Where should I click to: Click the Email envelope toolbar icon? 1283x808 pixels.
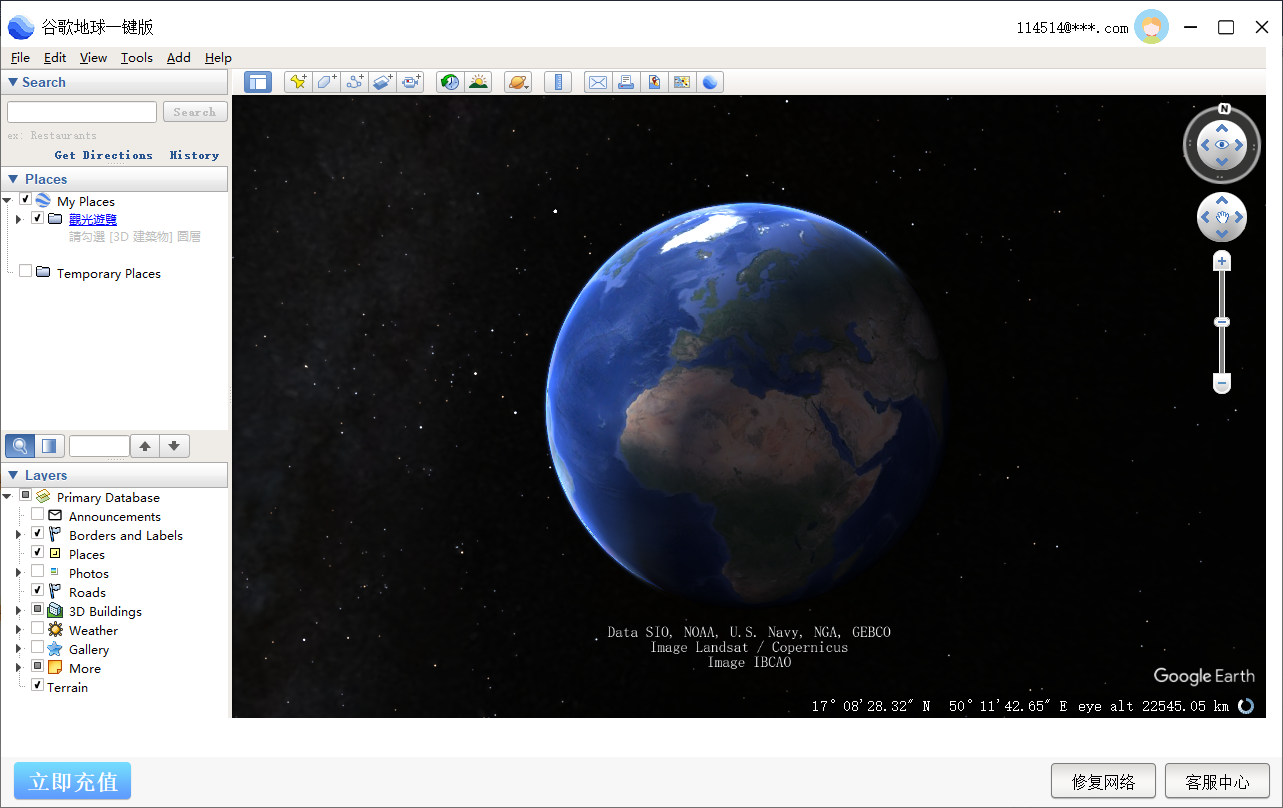tap(598, 82)
